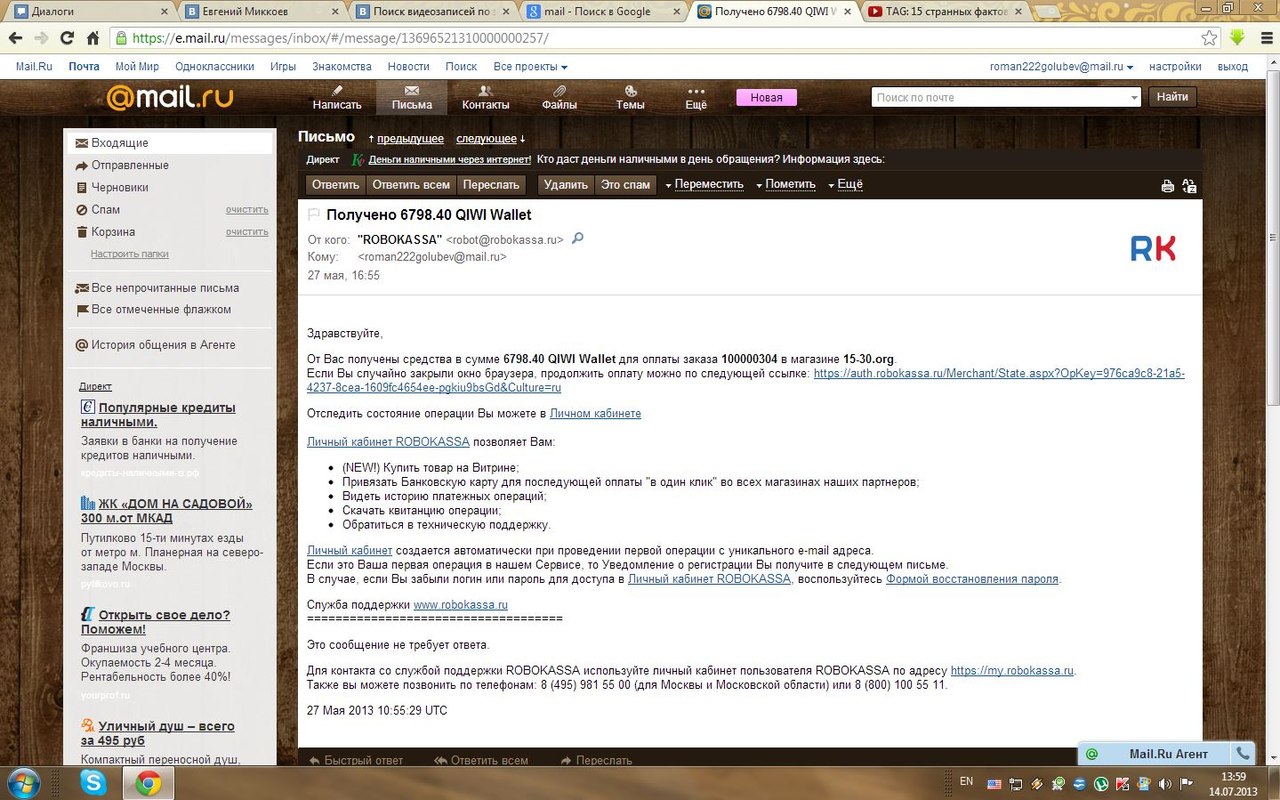Image resolution: width=1280 pixels, height=800 pixels.
Task: Click Ответить всем button
Action: point(411,185)
